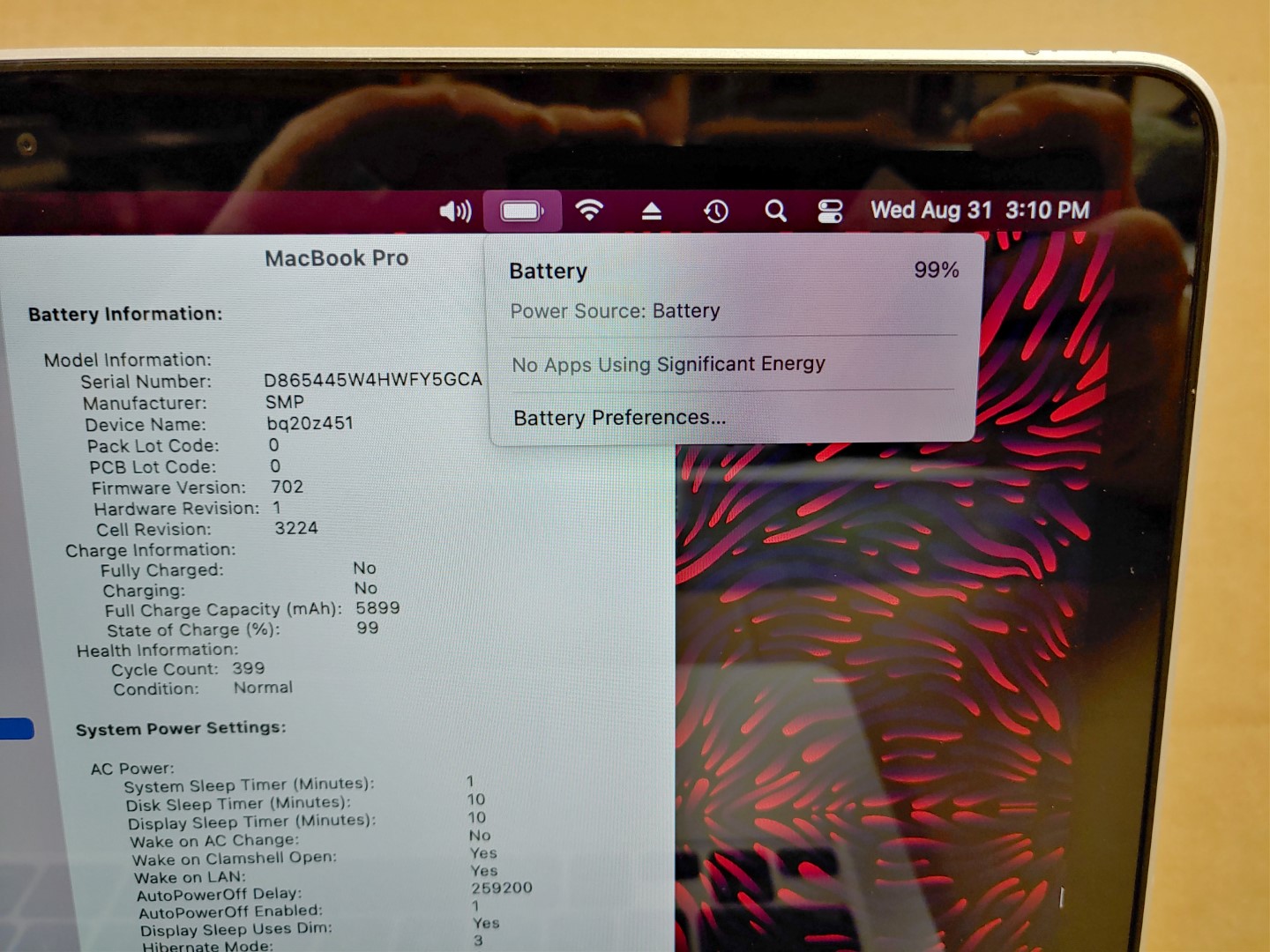Click the AC Power: label
1270x952 pixels.
132,769
